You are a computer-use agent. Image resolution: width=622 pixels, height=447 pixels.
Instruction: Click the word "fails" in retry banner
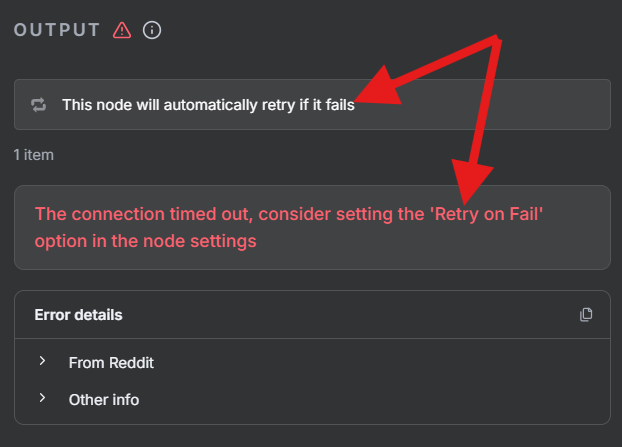click(x=340, y=104)
